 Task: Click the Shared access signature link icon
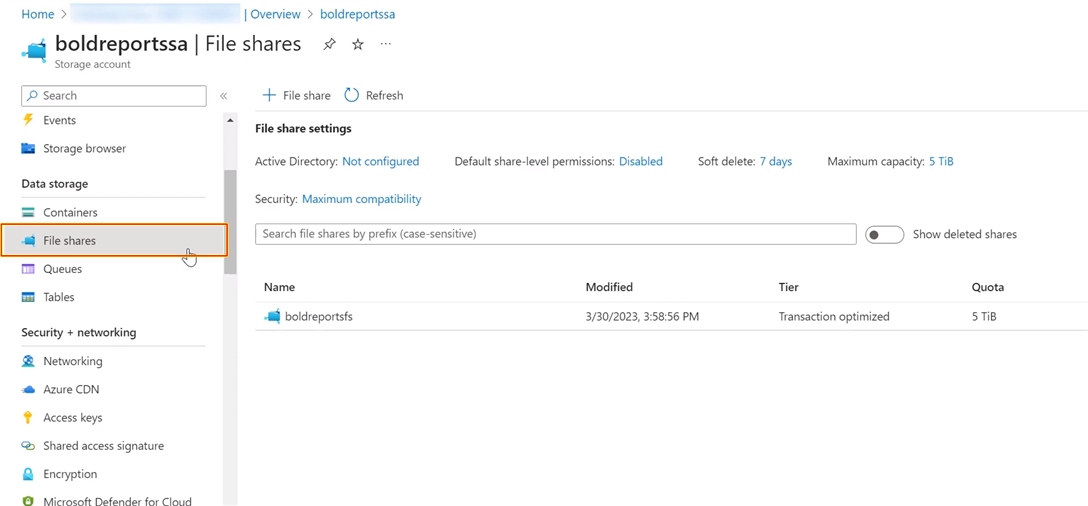(x=28, y=446)
